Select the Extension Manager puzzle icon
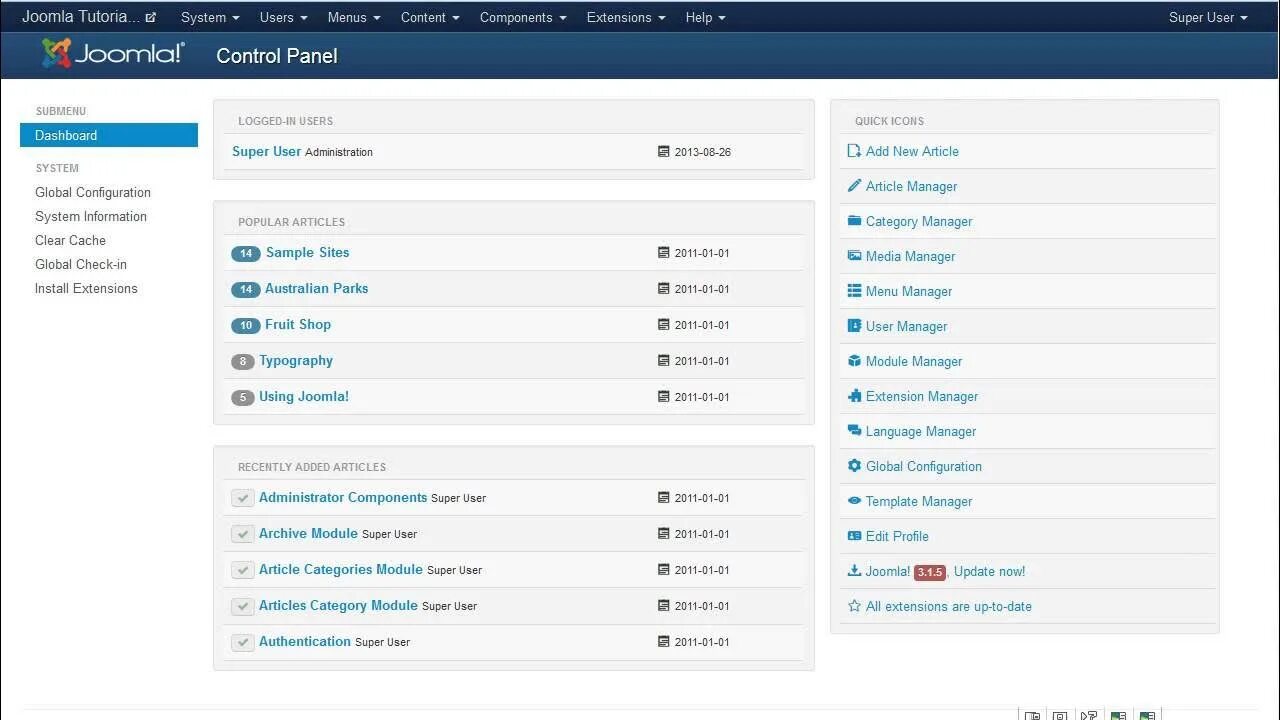 [853, 396]
